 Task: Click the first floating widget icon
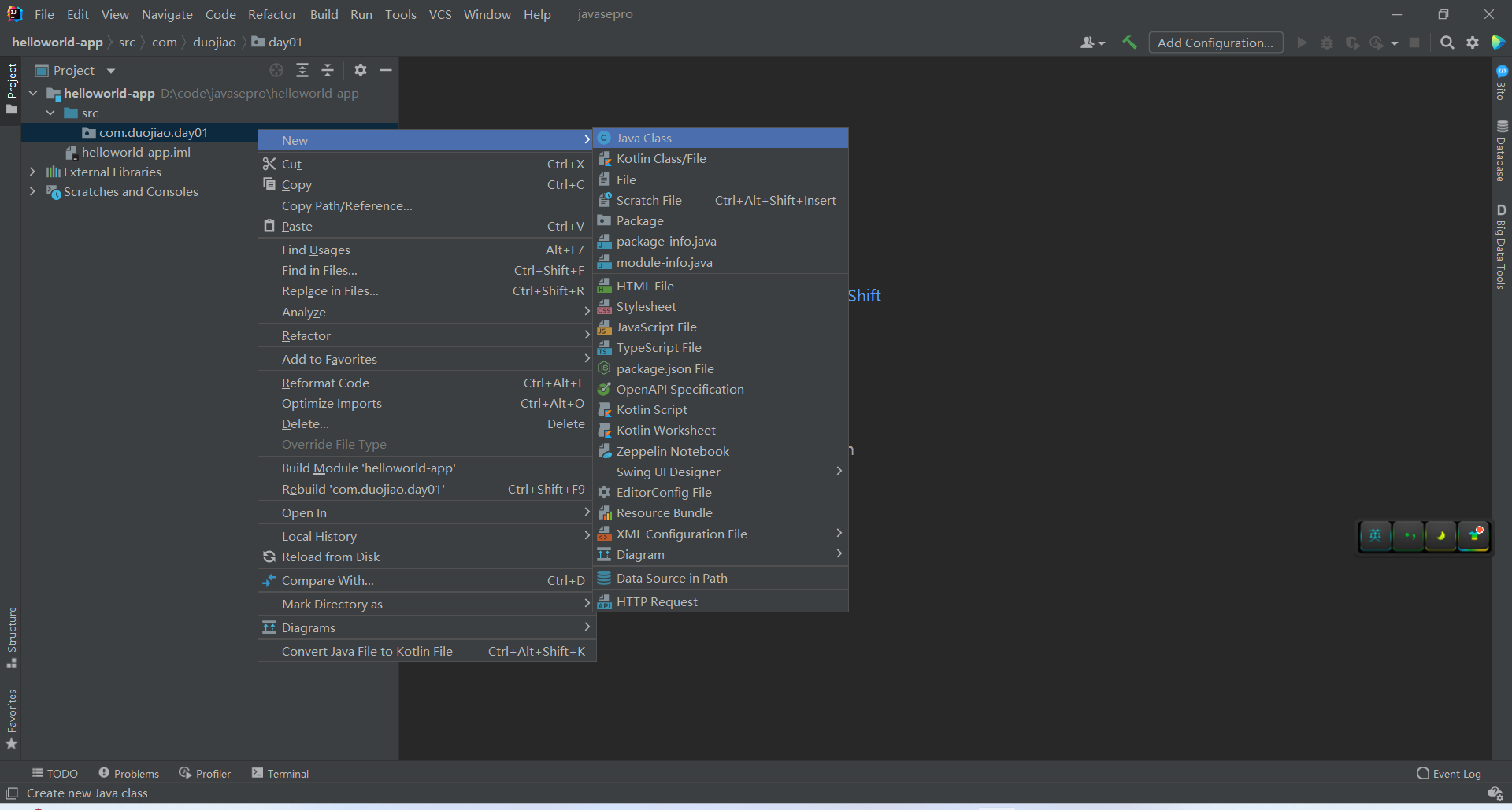click(x=1376, y=536)
